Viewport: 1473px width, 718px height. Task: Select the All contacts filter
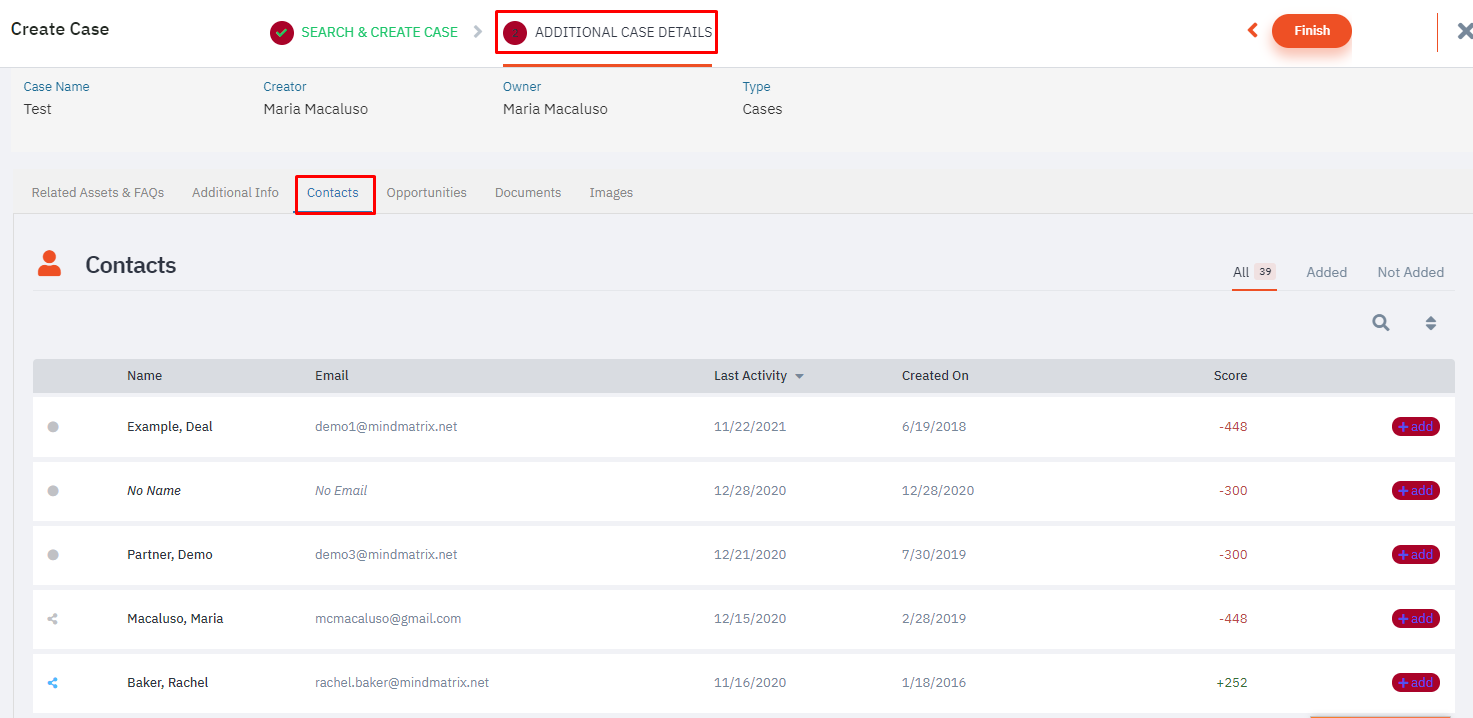click(1241, 272)
